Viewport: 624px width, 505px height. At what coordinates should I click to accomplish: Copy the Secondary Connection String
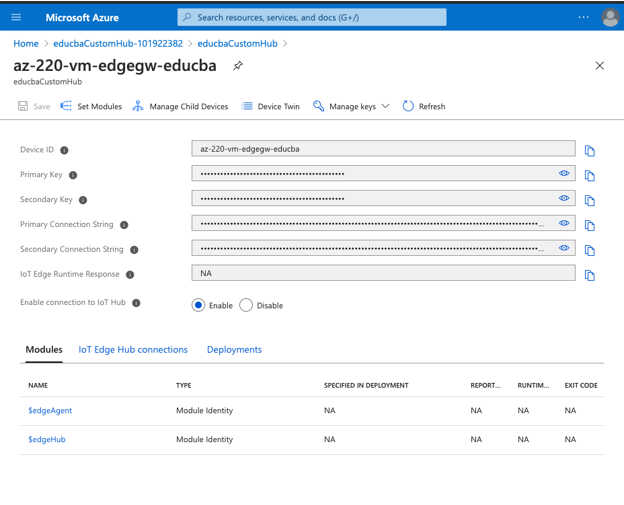click(x=589, y=250)
